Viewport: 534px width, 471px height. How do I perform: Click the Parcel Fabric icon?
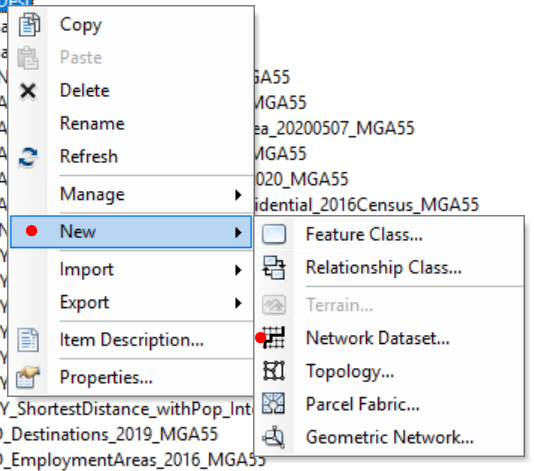point(274,403)
